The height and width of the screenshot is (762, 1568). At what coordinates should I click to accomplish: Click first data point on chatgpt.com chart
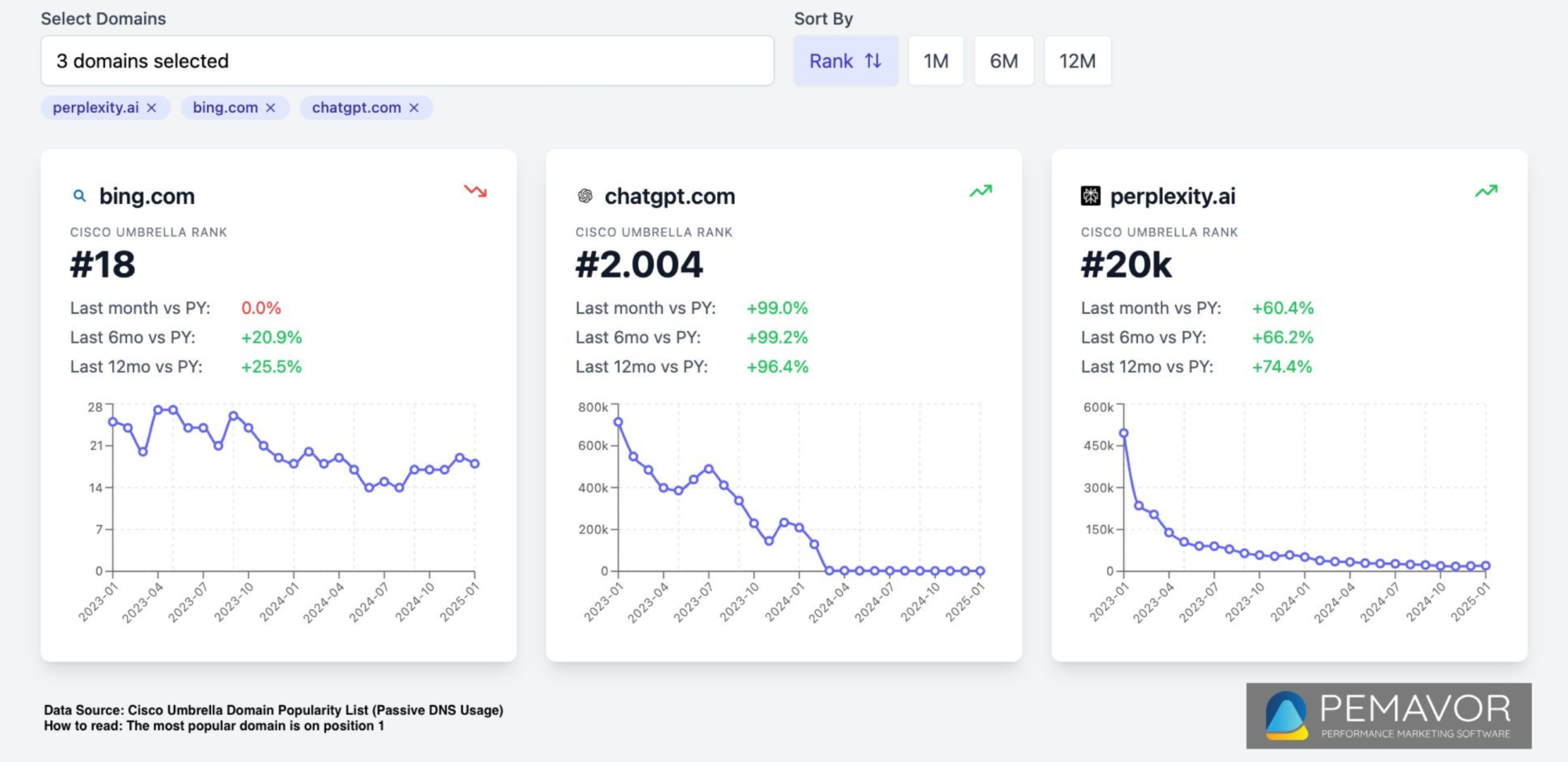coord(618,422)
